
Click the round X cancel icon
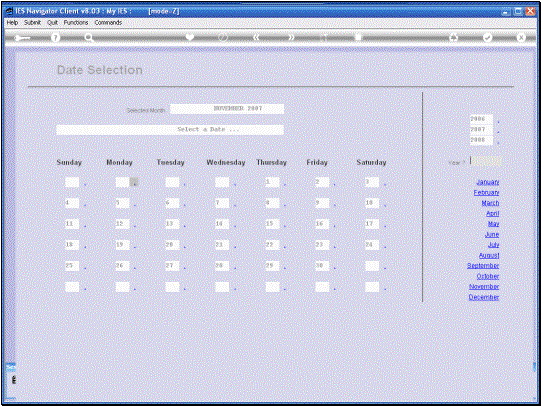click(521, 38)
